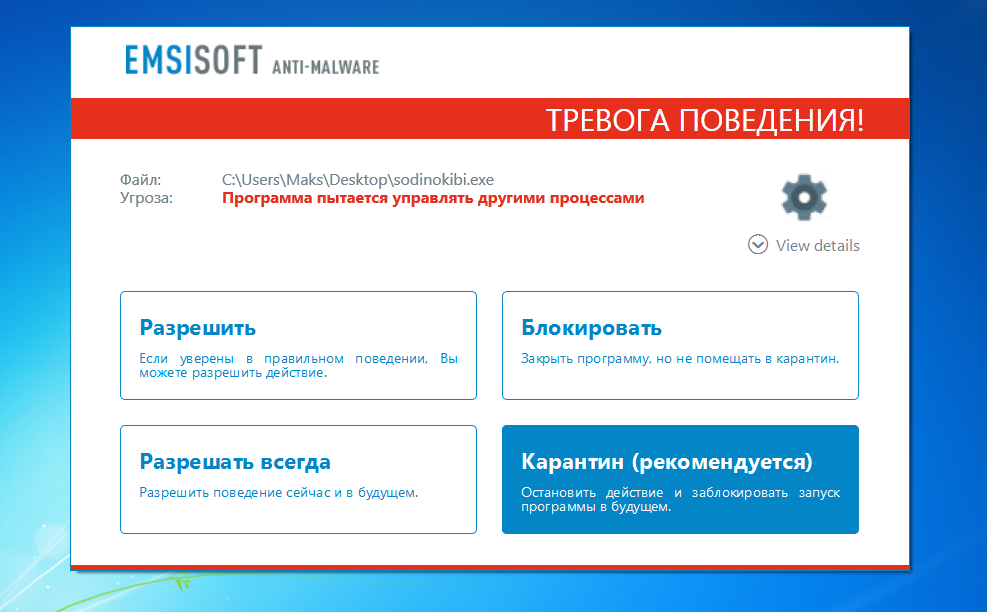This screenshot has height=612, width=987.
Task: Click the red threat description text
Action: coord(433,198)
